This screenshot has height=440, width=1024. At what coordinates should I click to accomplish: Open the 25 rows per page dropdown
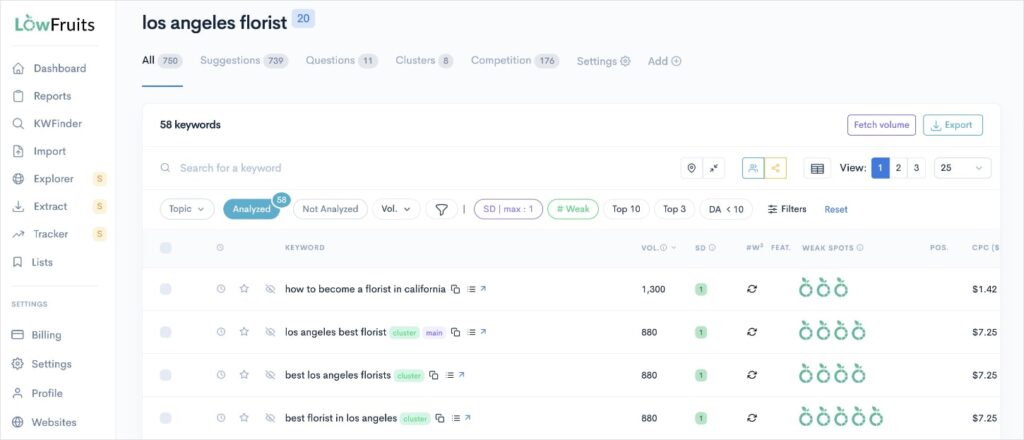pyautogui.click(x=962, y=168)
